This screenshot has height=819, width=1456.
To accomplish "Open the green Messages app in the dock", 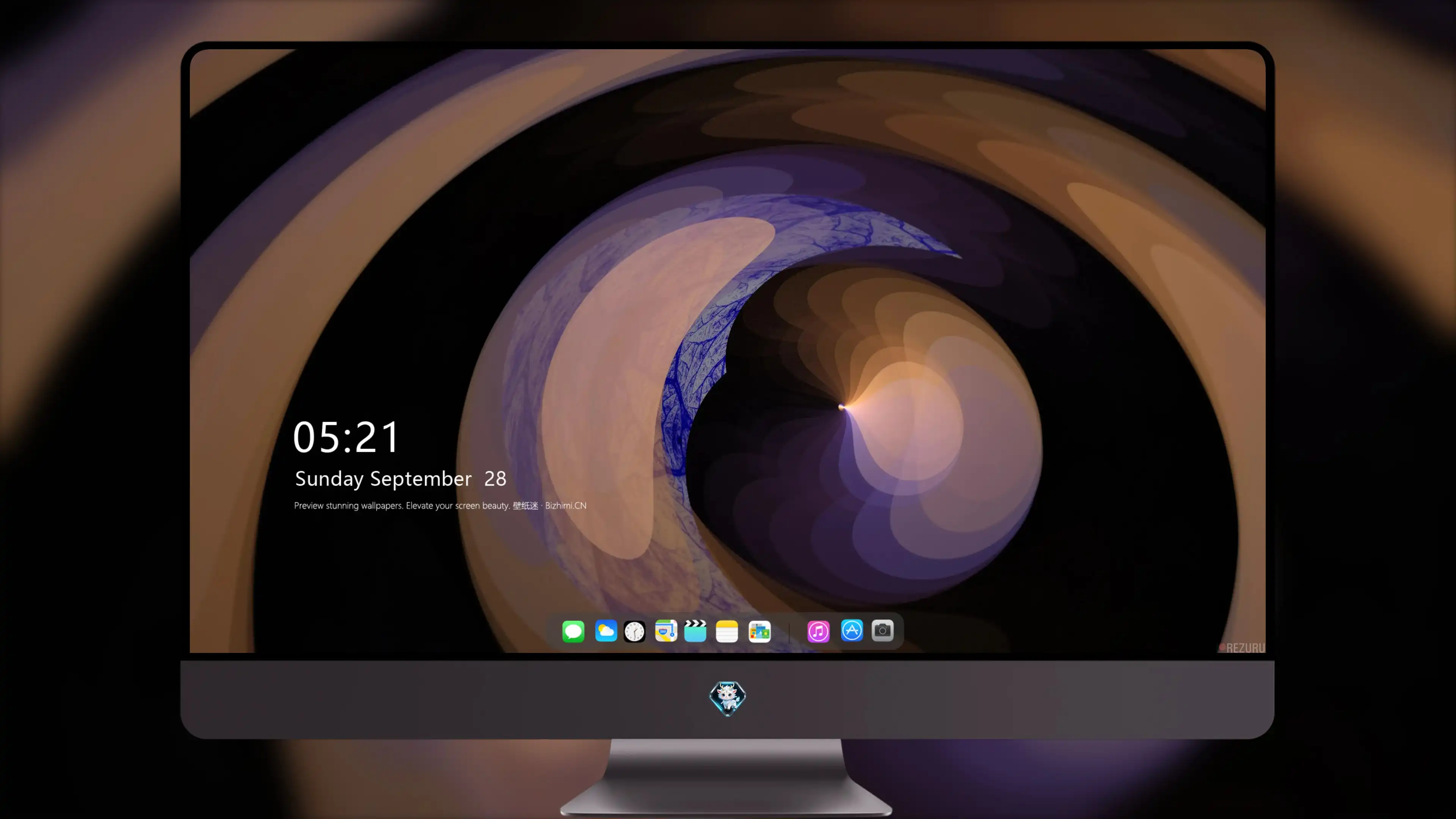I will (573, 631).
